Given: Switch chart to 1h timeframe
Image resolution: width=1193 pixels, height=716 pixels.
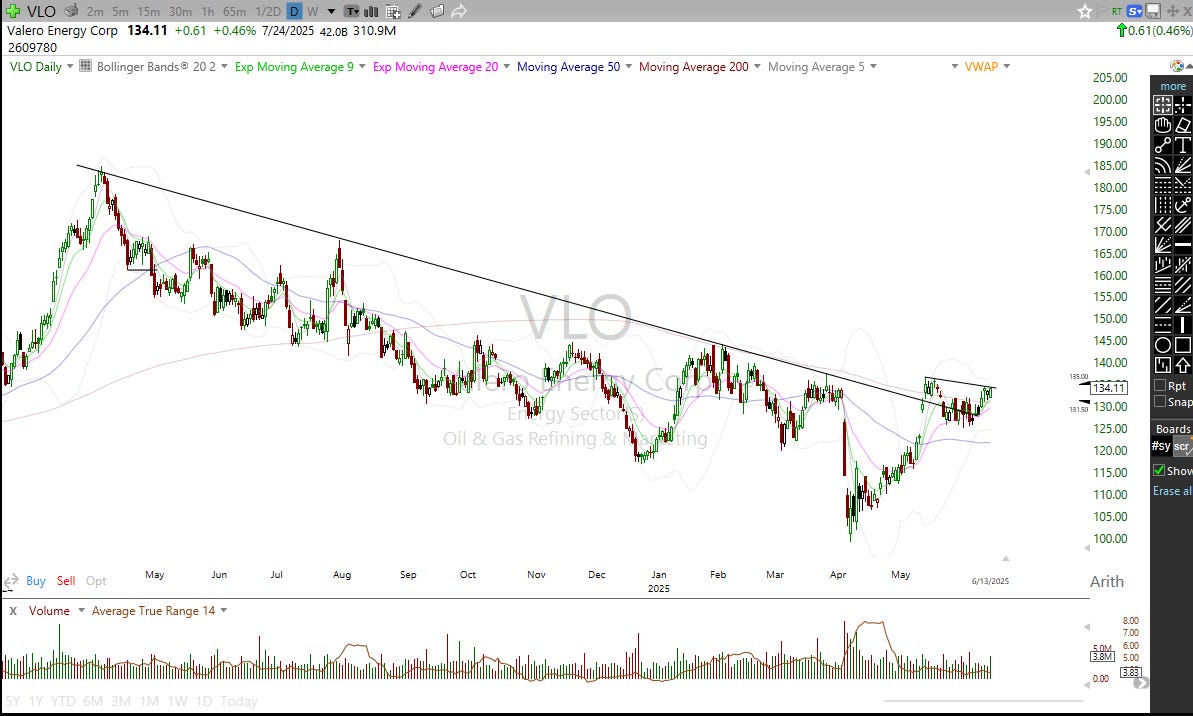Looking at the screenshot, I should [x=208, y=11].
